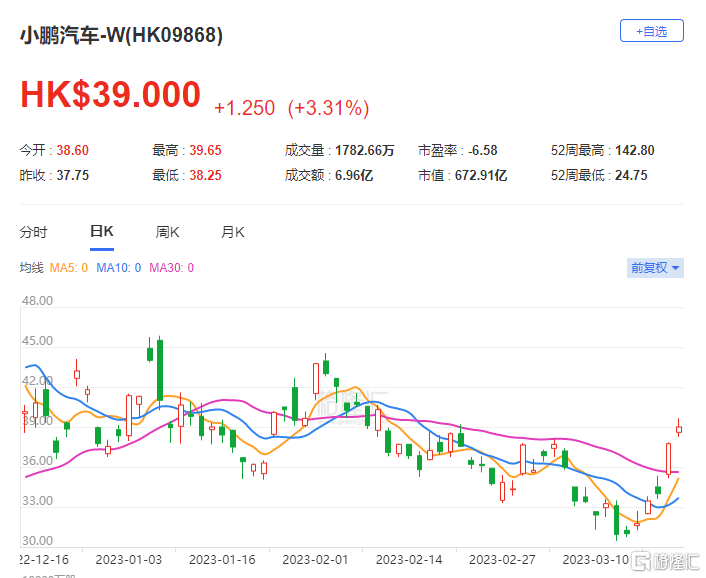The width and height of the screenshot is (706, 578).
Task: Click the 成交量 value 1782.66万
Action: click(x=364, y=150)
